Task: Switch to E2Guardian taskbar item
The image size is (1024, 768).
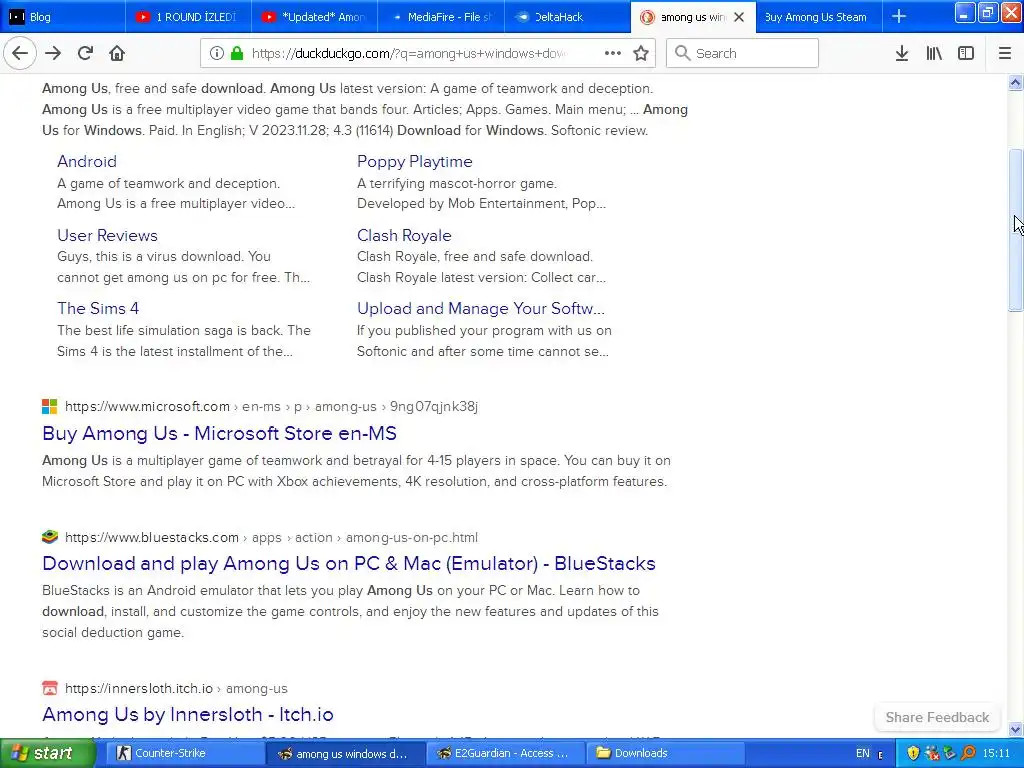Action: click(x=505, y=753)
